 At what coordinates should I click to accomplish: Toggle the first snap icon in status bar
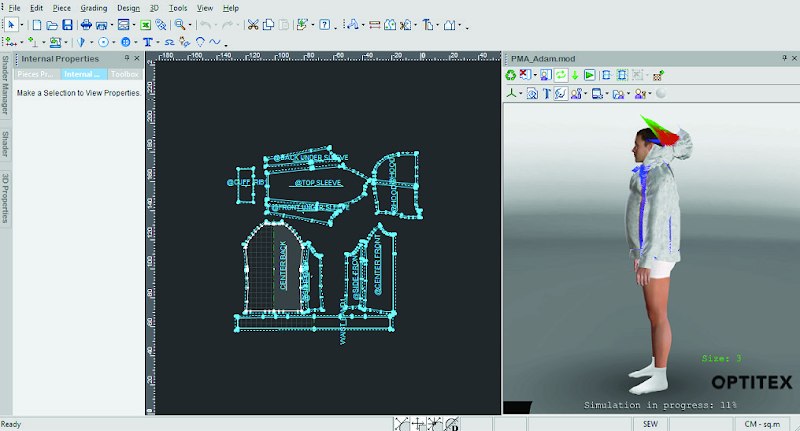(401, 424)
